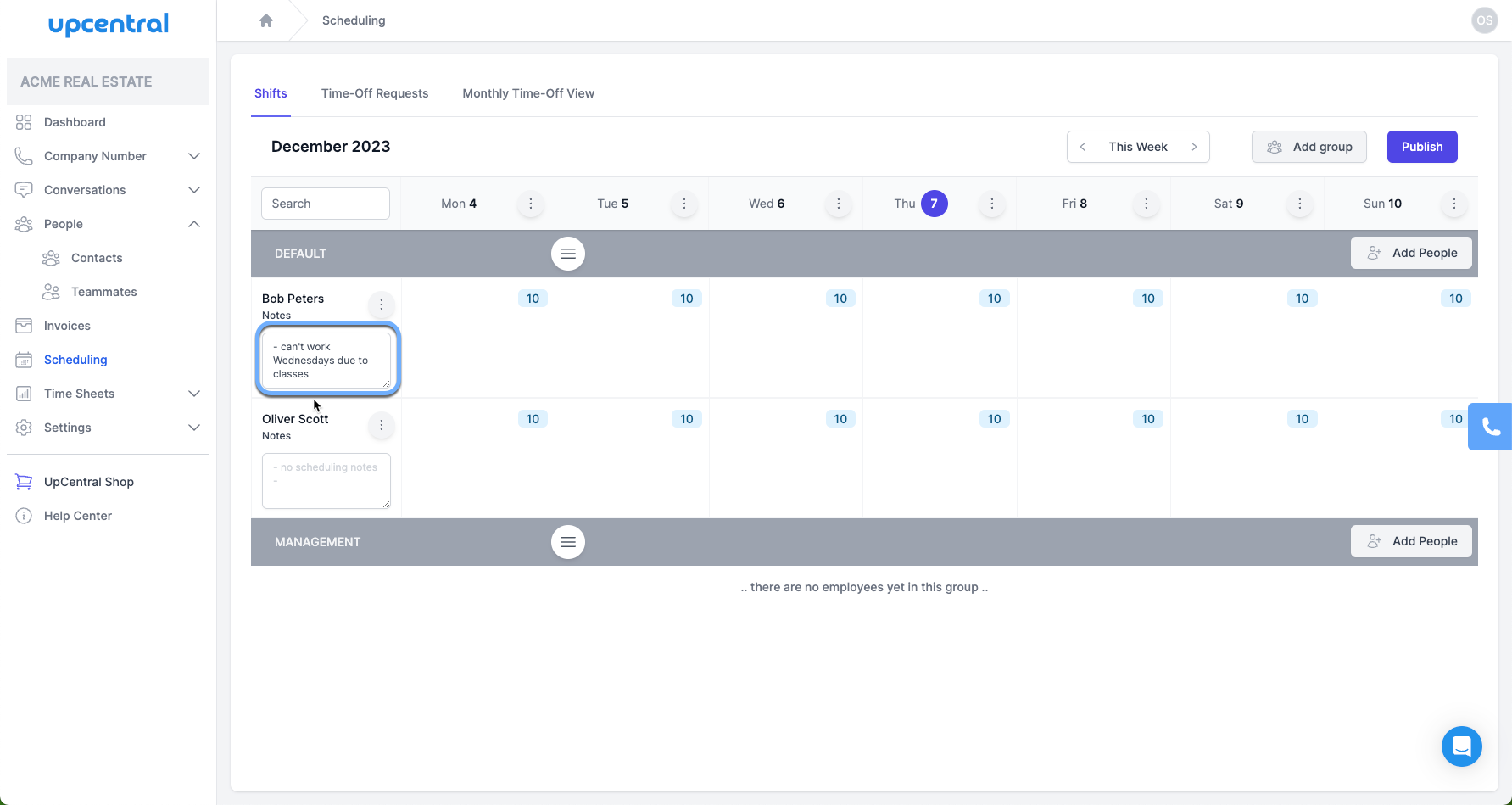Click the Publish button

click(x=1422, y=147)
